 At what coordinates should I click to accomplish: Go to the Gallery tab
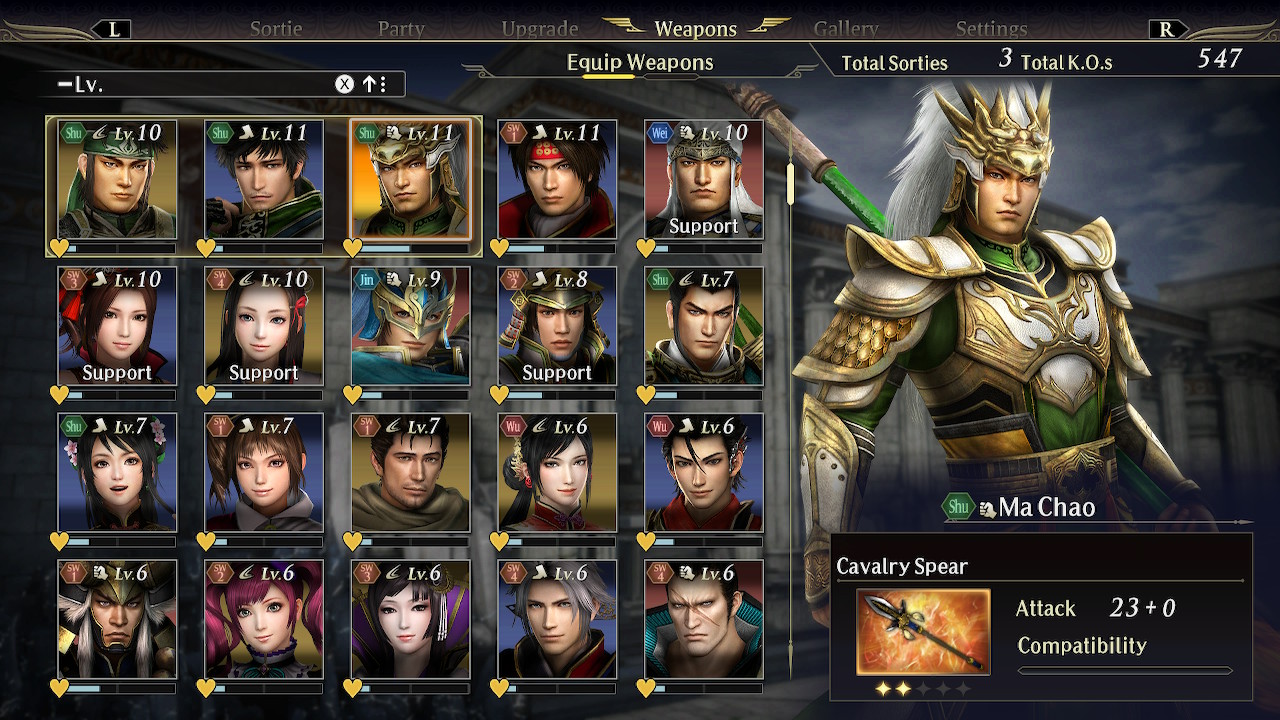(846, 29)
